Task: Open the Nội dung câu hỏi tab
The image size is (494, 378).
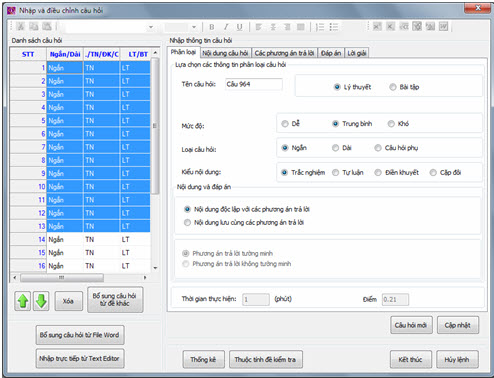Action: (x=225, y=53)
